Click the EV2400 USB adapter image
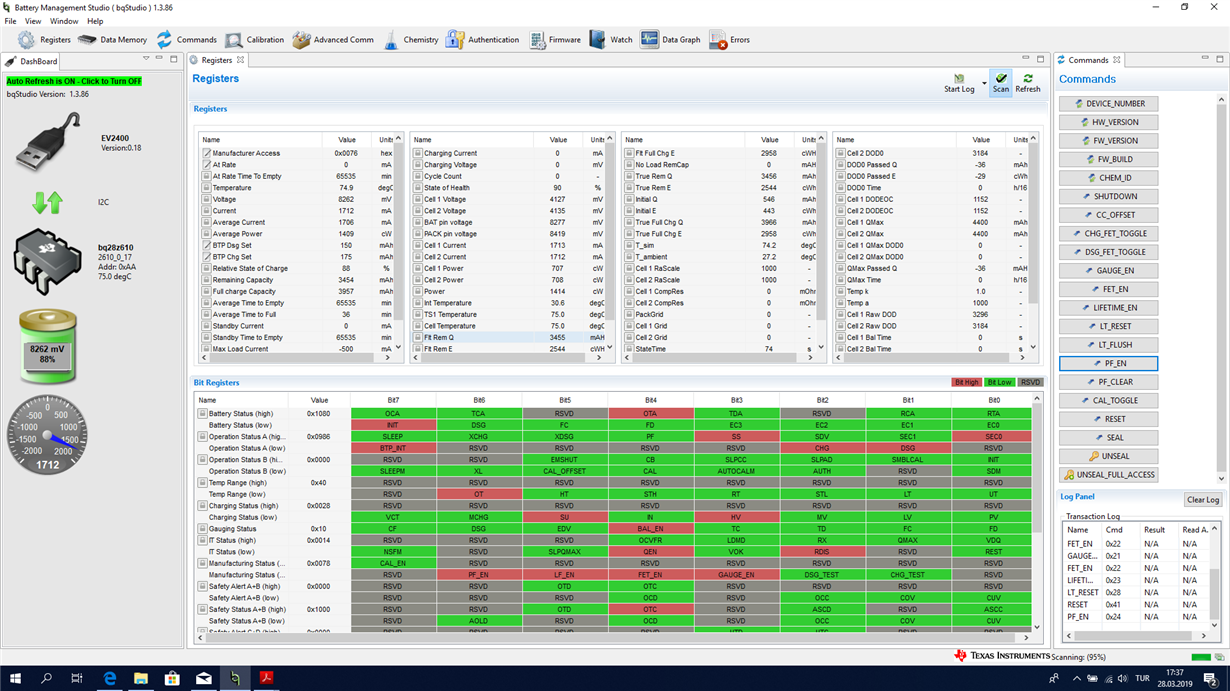The image size is (1230, 691). pyautogui.click(x=48, y=142)
